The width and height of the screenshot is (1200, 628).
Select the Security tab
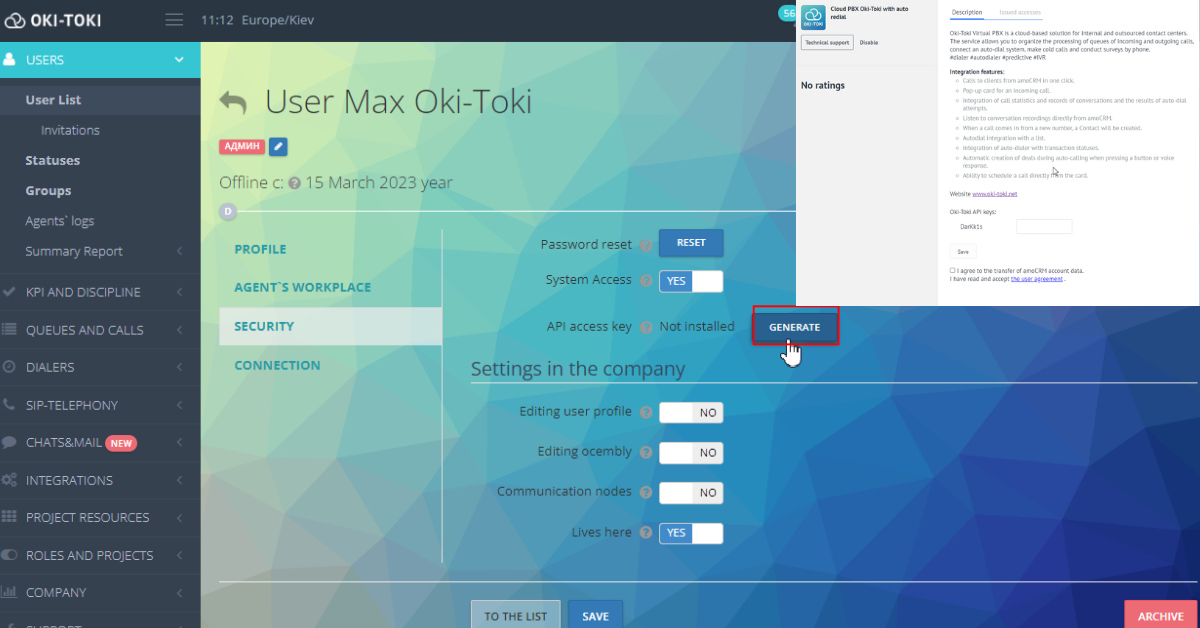coord(330,326)
